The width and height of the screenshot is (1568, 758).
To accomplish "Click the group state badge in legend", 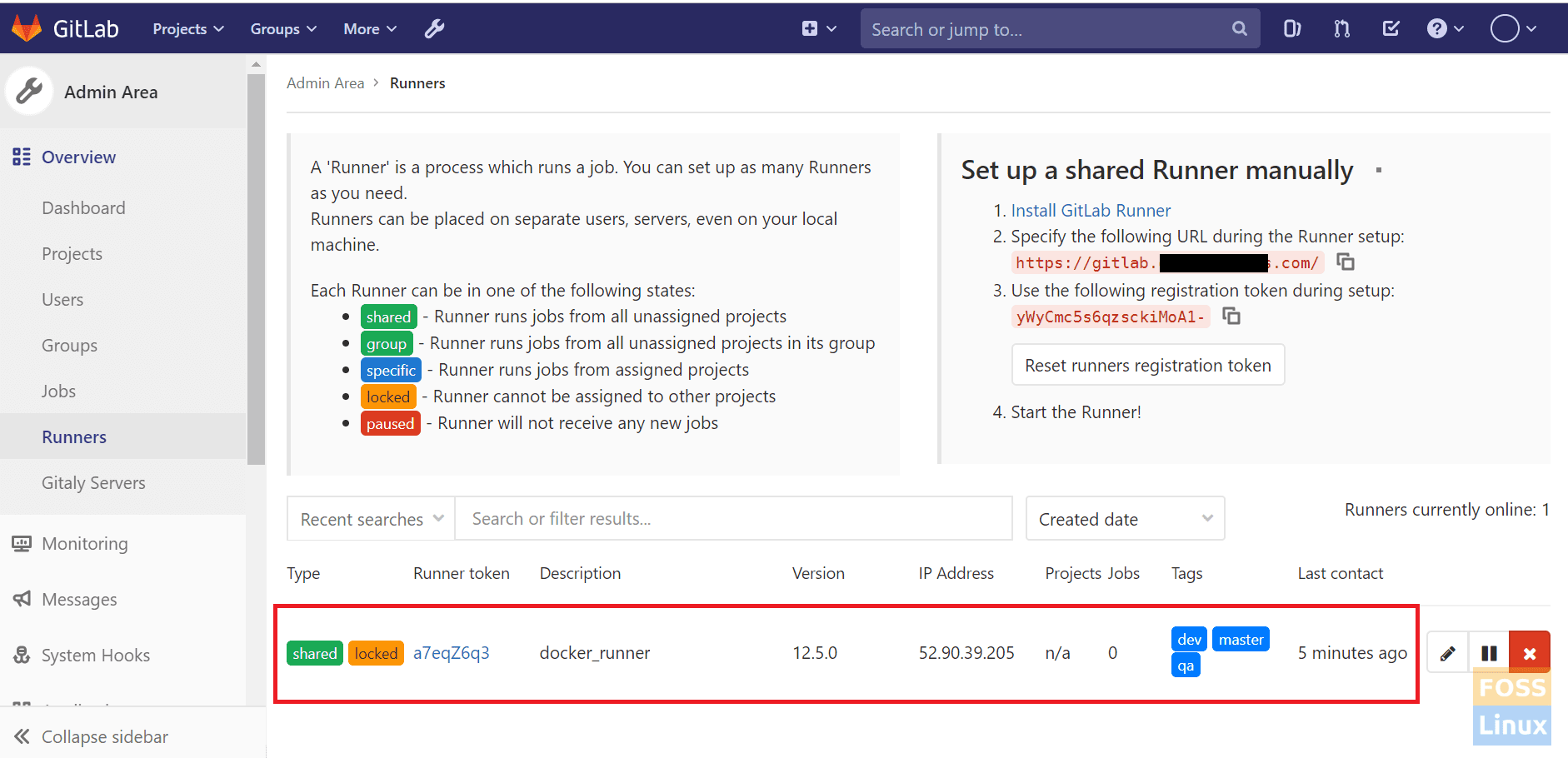I will [x=387, y=343].
